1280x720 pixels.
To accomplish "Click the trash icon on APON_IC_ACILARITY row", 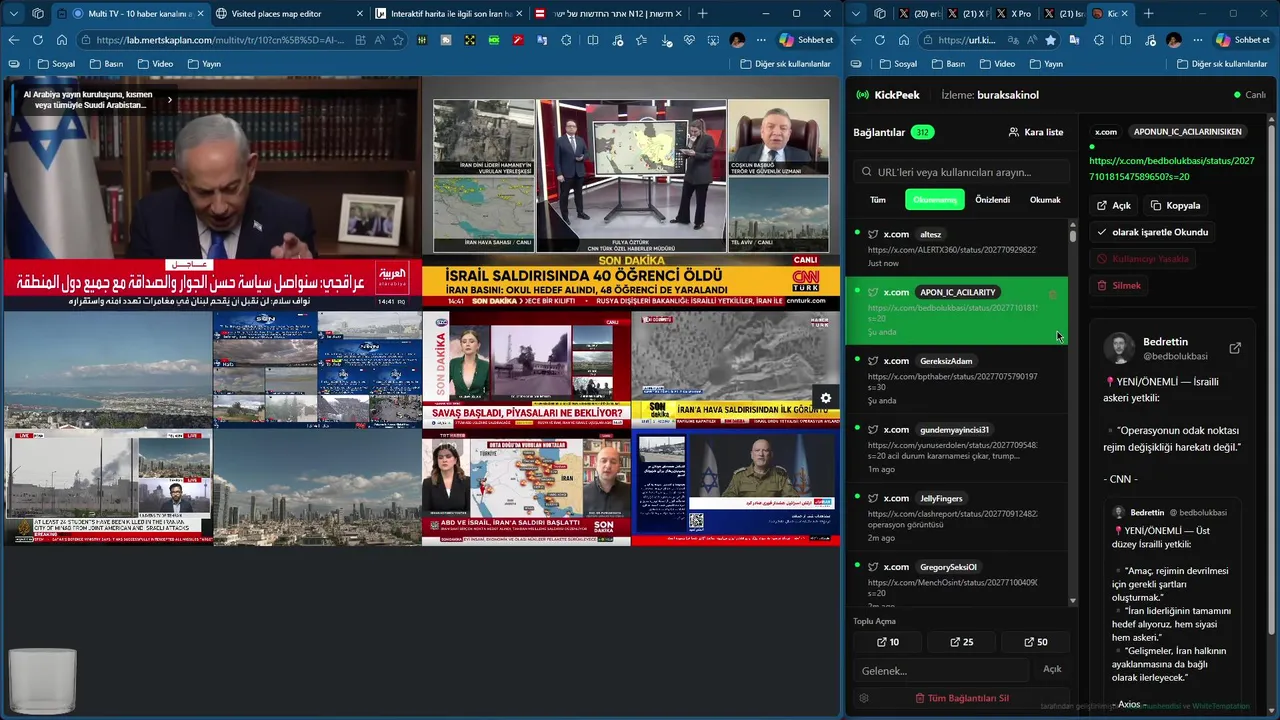I will (1052, 294).
